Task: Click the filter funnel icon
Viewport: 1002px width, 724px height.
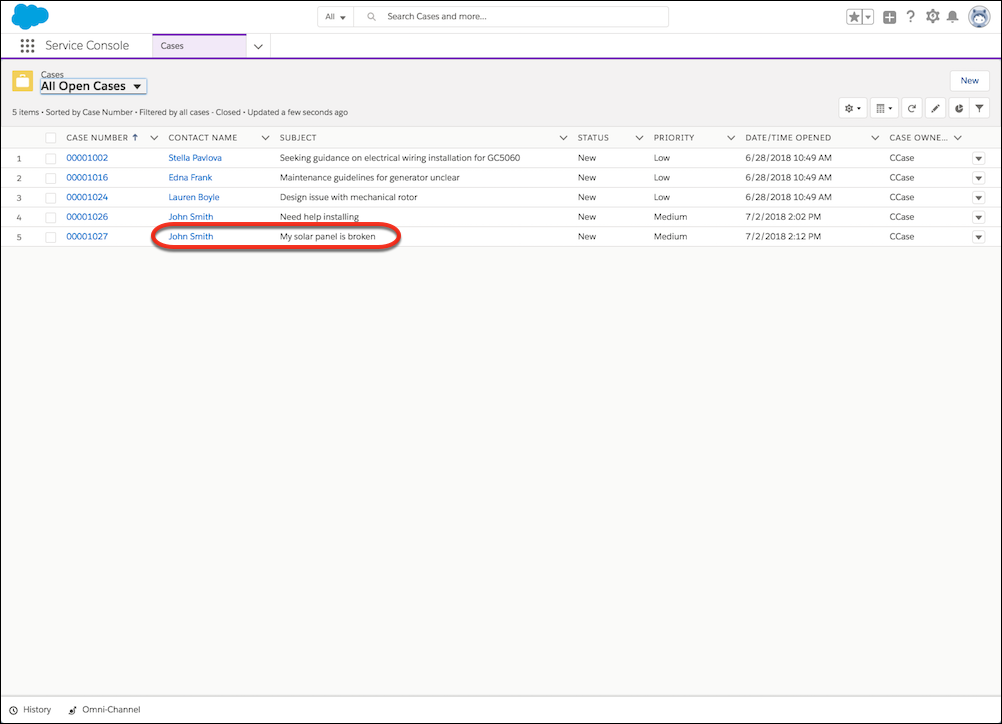Action: coord(979,107)
